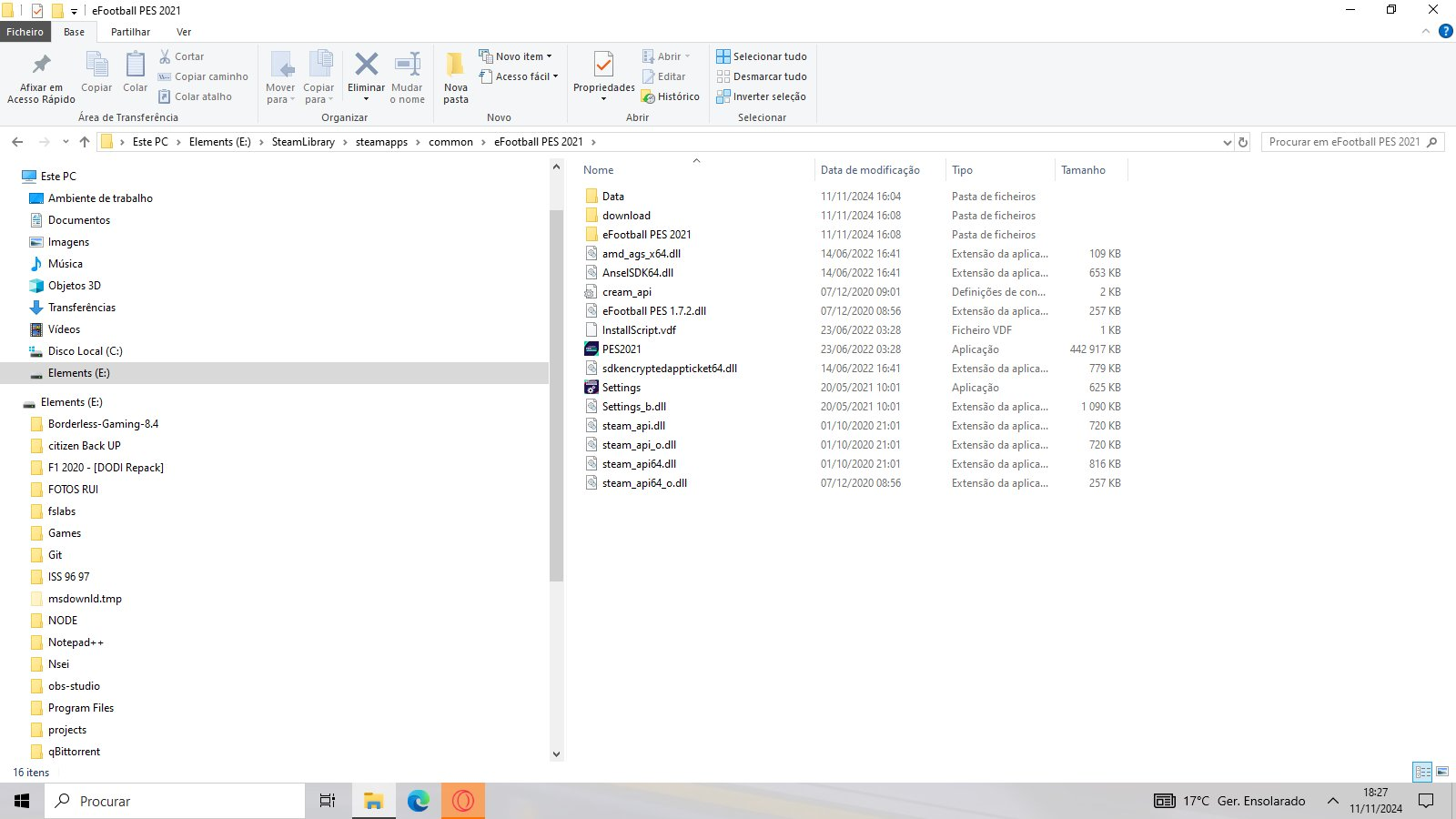The image size is (1456, 819).
Task: Open Microsoft Edge from taskbar
Action: point(418,801)
